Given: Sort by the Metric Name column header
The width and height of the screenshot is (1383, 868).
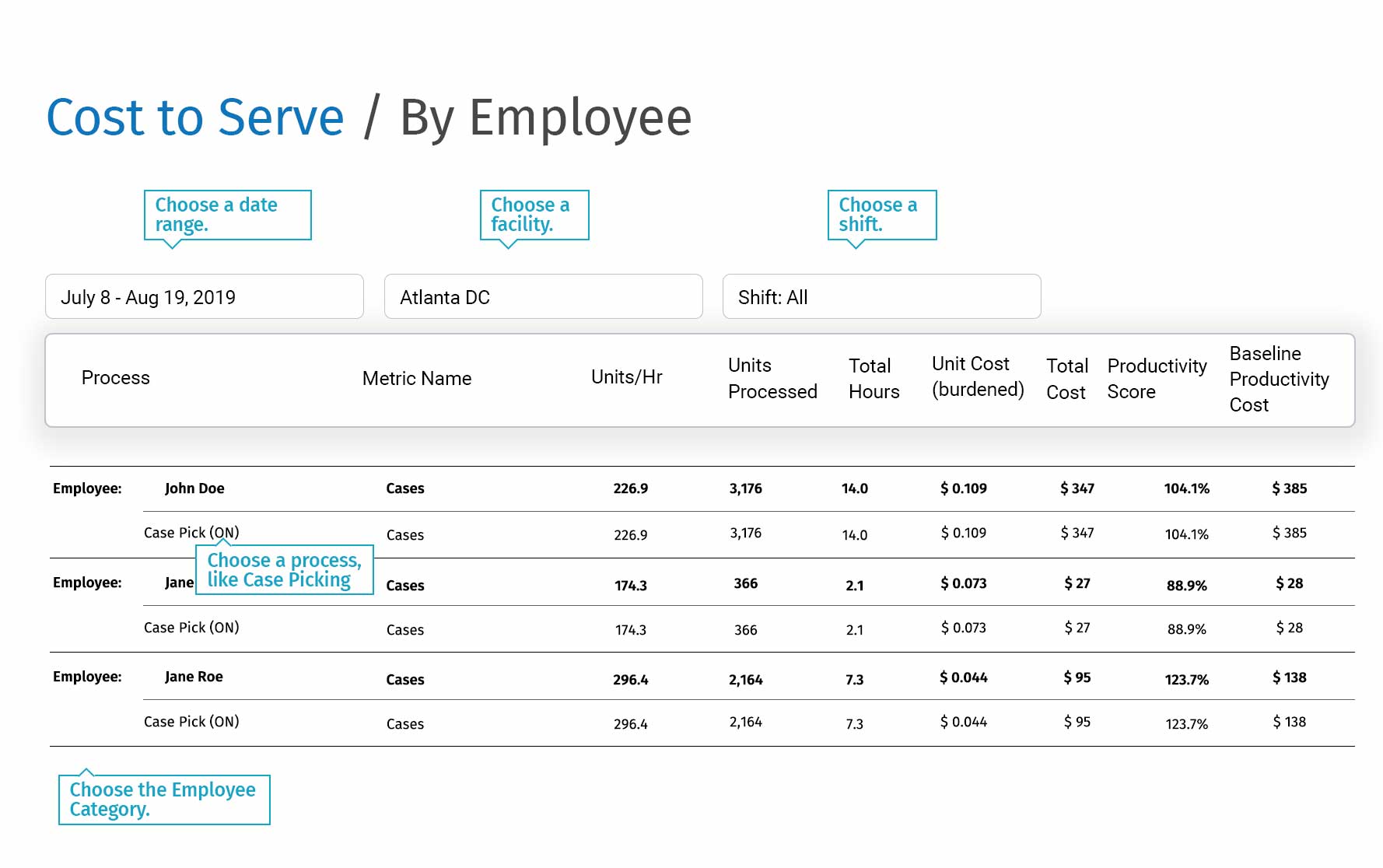Looking at the screenshot, I should pos(416,379).
